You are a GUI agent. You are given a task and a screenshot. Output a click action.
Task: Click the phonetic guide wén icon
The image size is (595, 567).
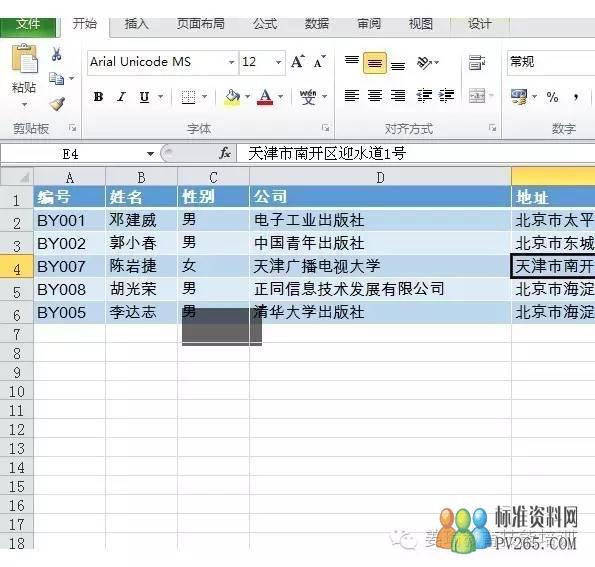click(x=308, y=97)
